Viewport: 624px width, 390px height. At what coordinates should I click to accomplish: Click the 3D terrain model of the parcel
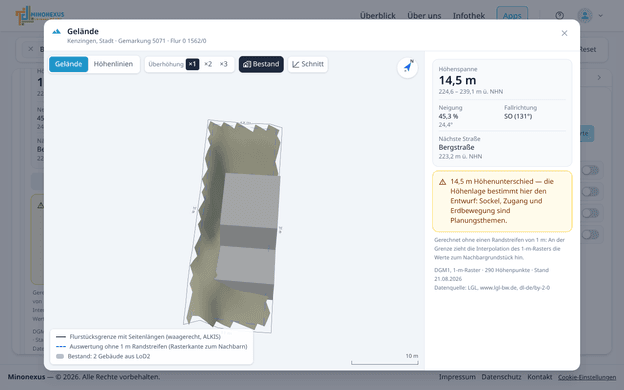[x=234, y=225]
